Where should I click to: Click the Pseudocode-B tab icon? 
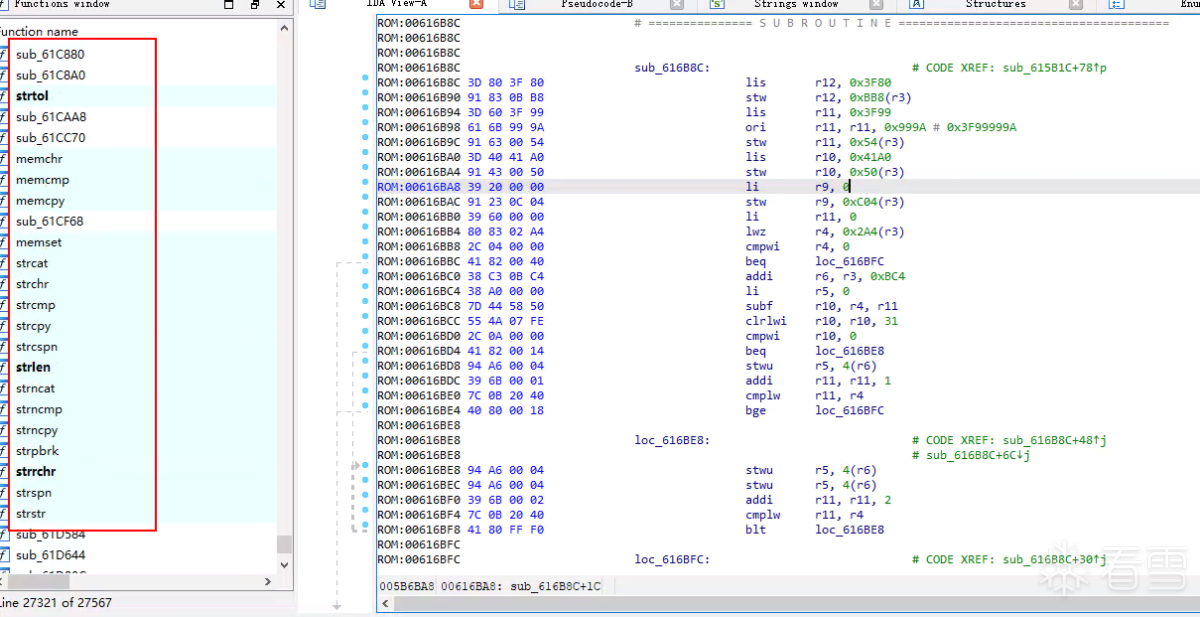tap(517, 4)
